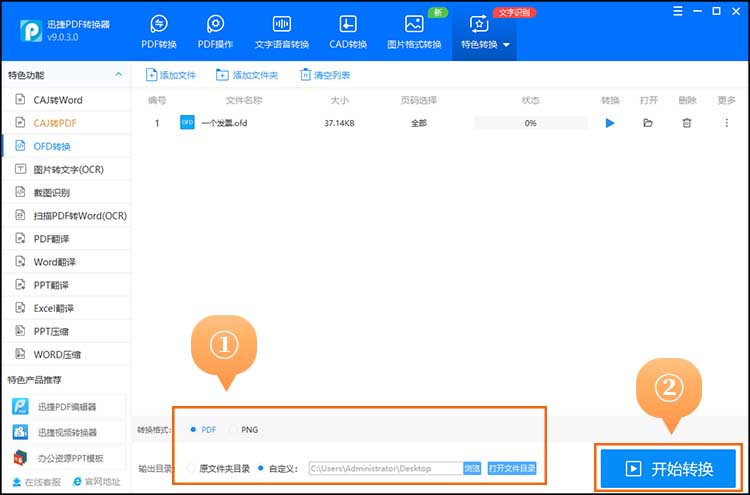
Task: Choose PDF翻译 sidebar item
Action: (66, 239)
